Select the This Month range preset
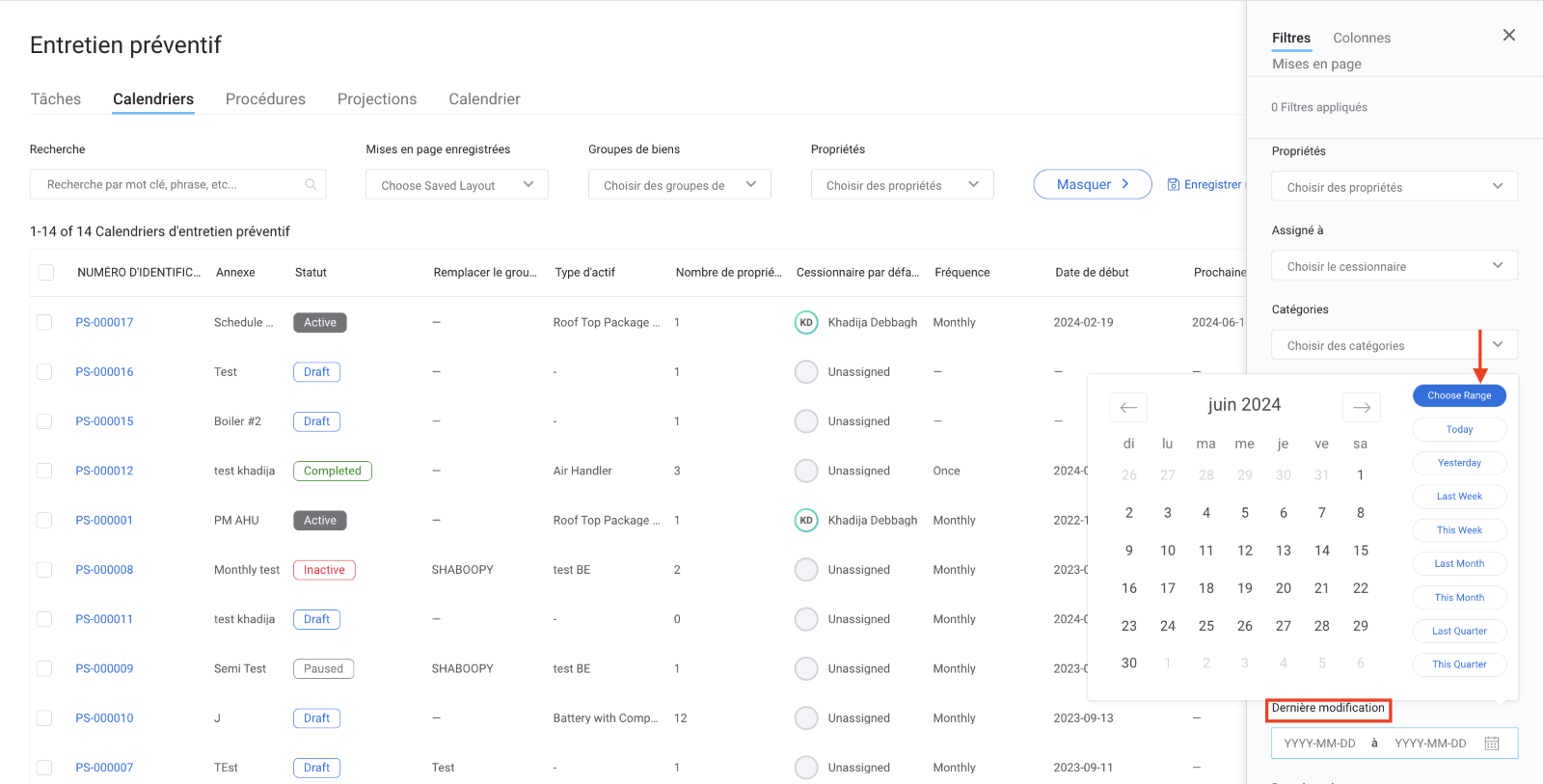Screen dimensions: 1543x784 pyautogui.click(x=1458, y=598)
